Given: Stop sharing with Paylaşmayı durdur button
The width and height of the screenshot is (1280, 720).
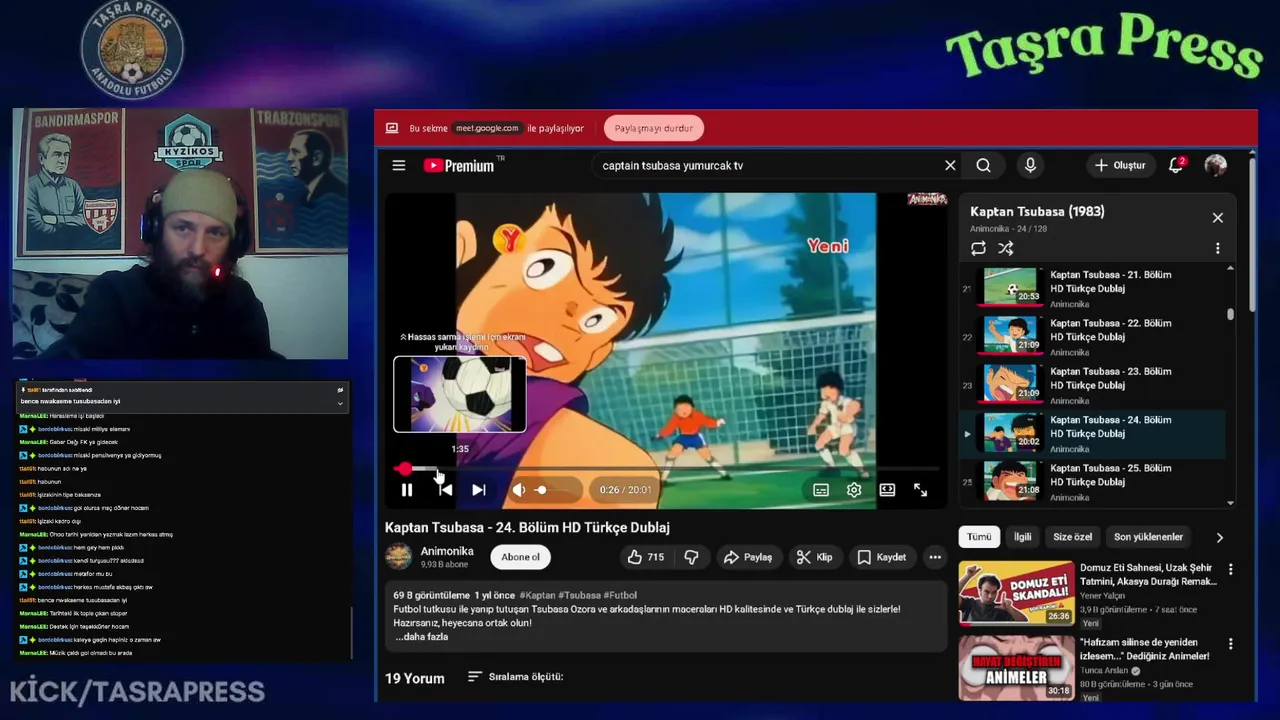Looking at the screenshot, I should click(x=654, y=128).
